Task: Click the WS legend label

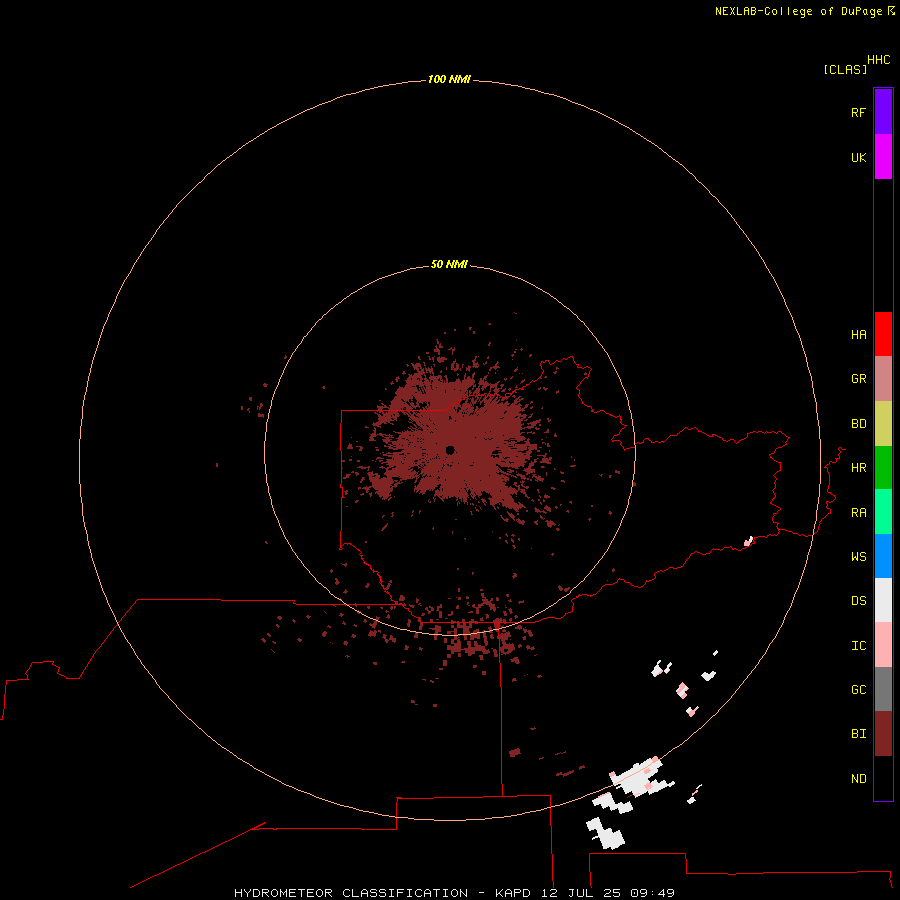Action: 859,556
